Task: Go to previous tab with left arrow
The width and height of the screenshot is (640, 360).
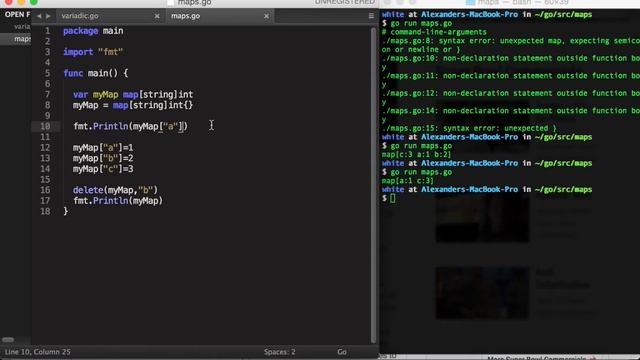Action: (39, 16)
